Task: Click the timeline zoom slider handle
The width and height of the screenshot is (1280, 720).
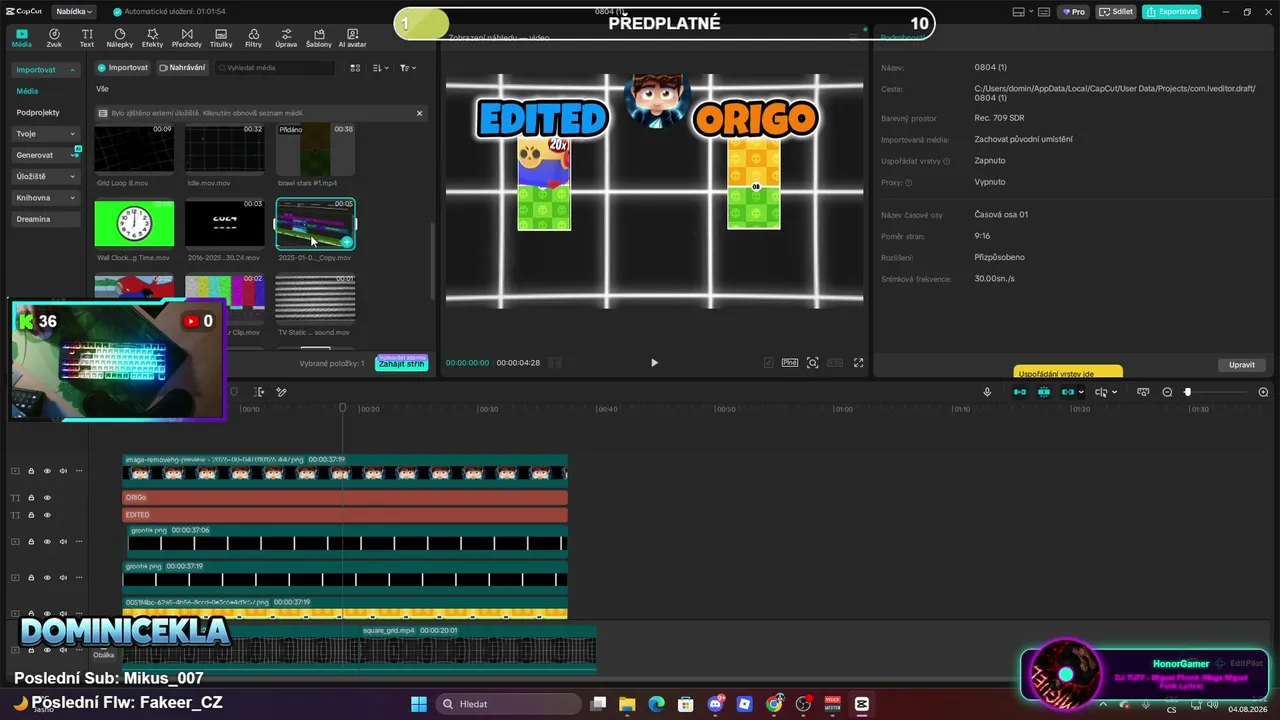Action: click(x=1187, y=392)
